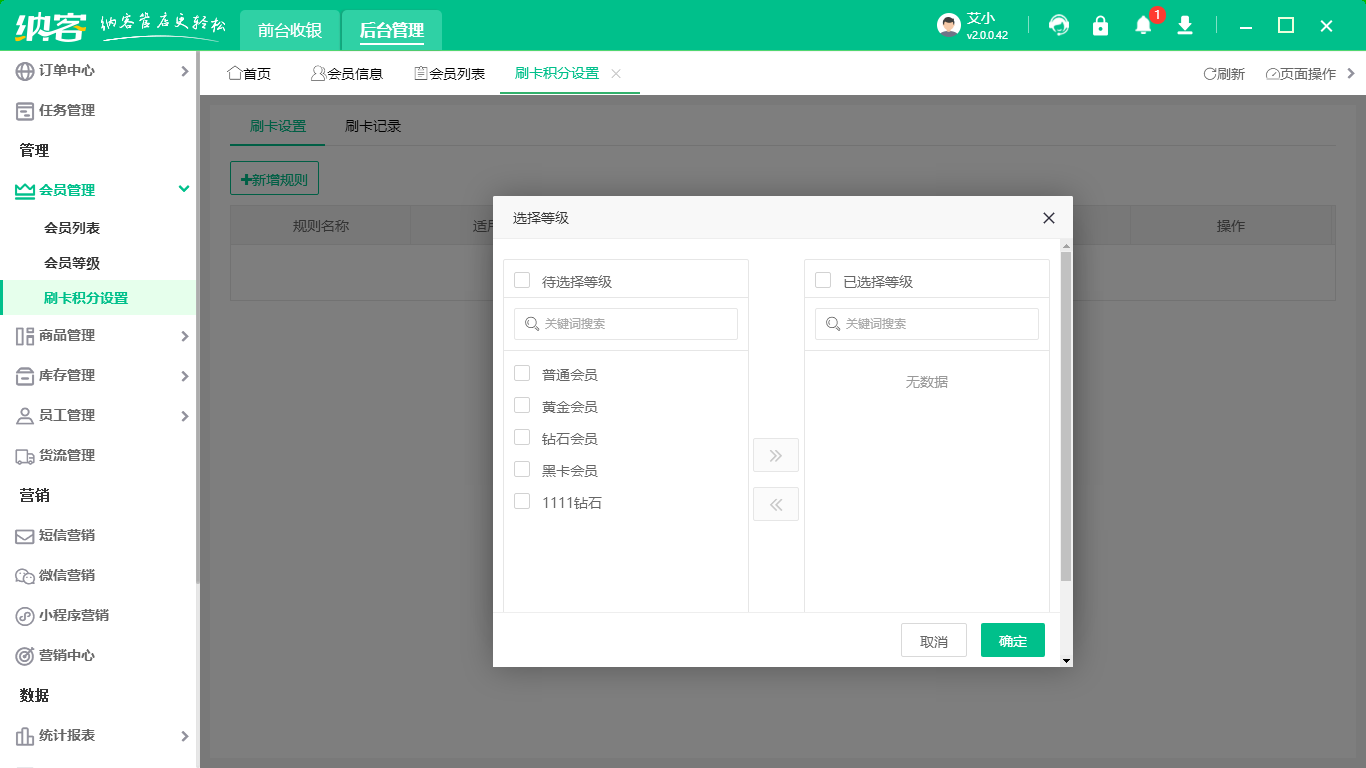The width and height of the screenshot is (1366, 768).
Task: Expand 订单中心 in the sidebar
Action: click(98, 71)
